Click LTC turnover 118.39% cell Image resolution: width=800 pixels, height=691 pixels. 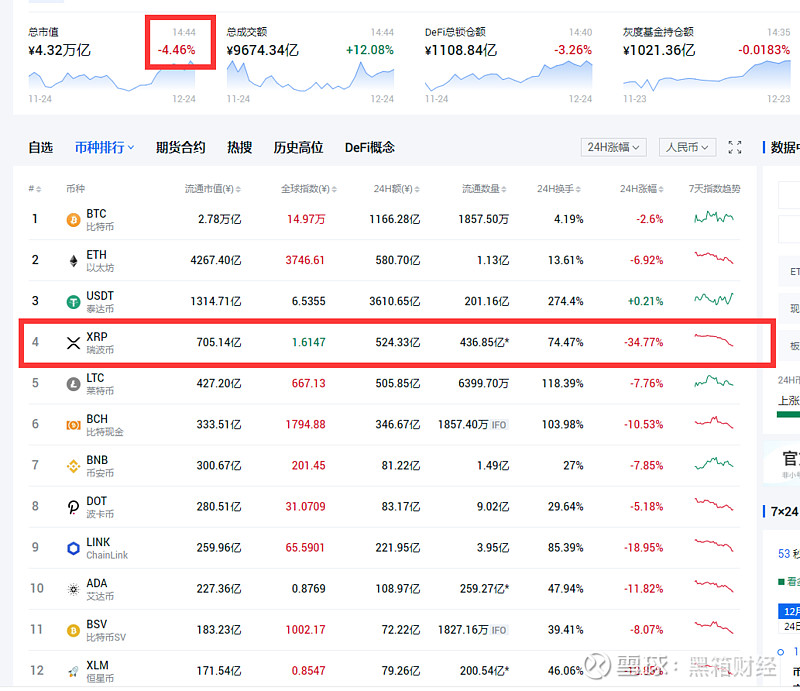562,383
